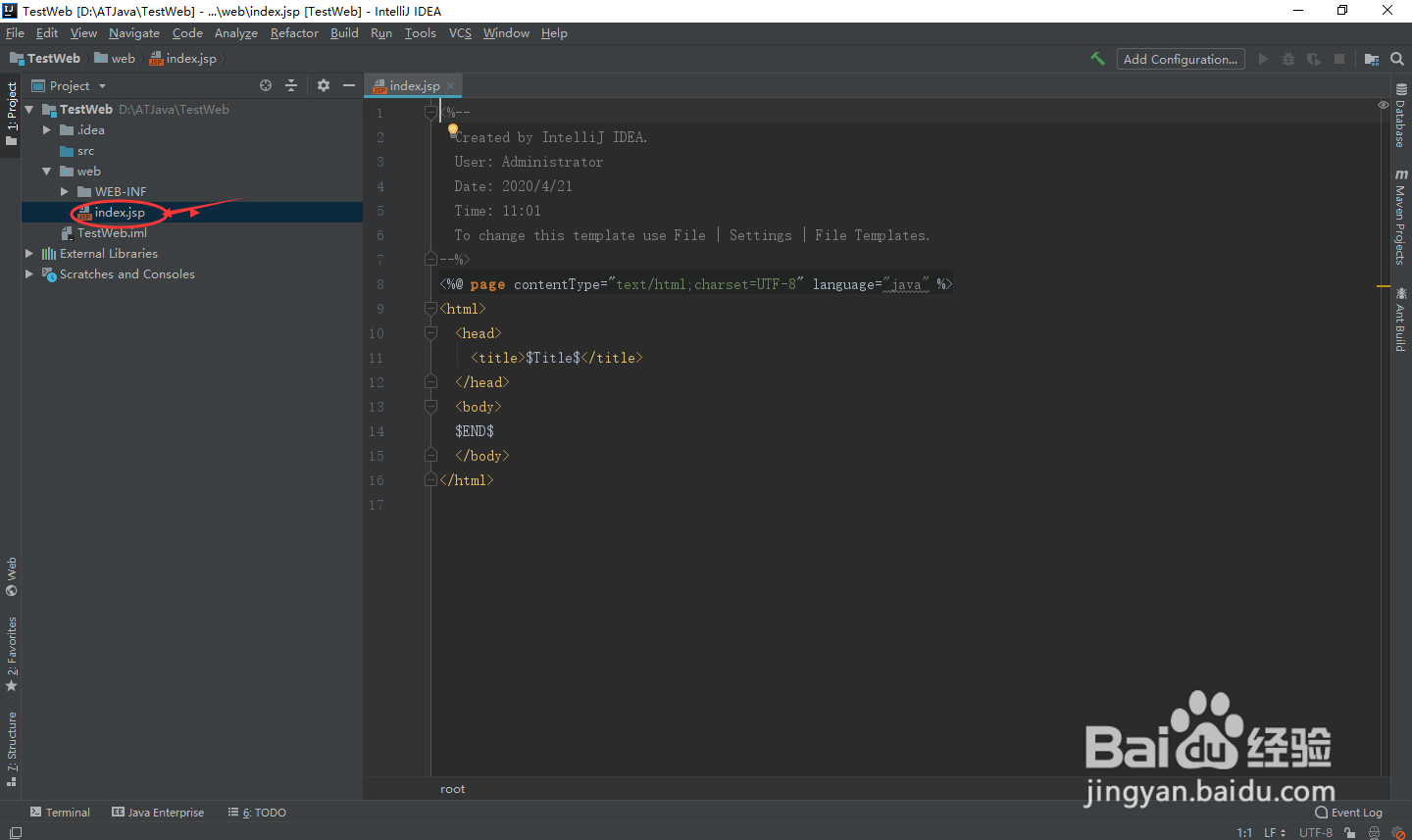1412x840 pixels.
Task: Collapse the web folder node
Action: 46,171
